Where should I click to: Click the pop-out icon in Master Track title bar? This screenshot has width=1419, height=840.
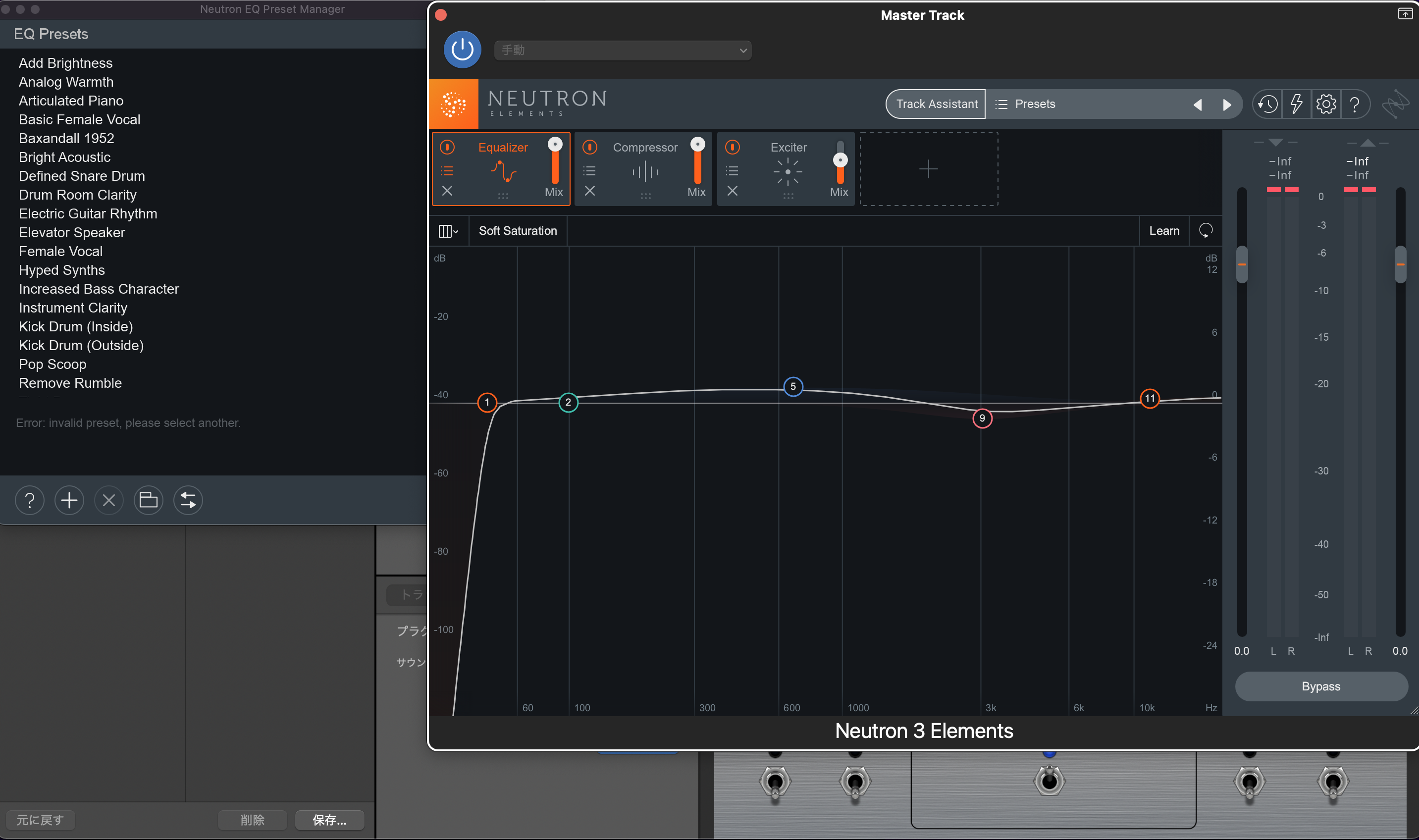1405,13
